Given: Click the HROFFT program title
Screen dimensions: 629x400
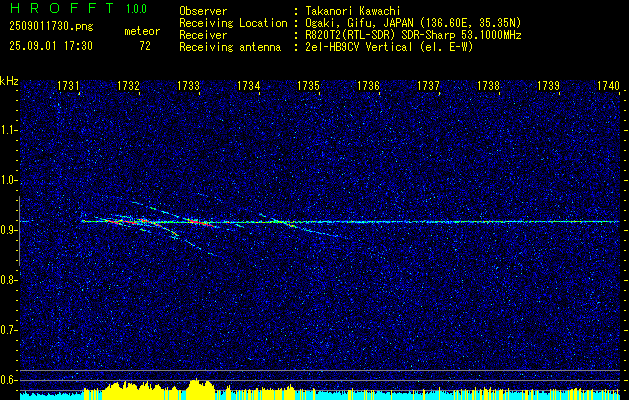Looking at the screenshot, I should coord(62,8).
